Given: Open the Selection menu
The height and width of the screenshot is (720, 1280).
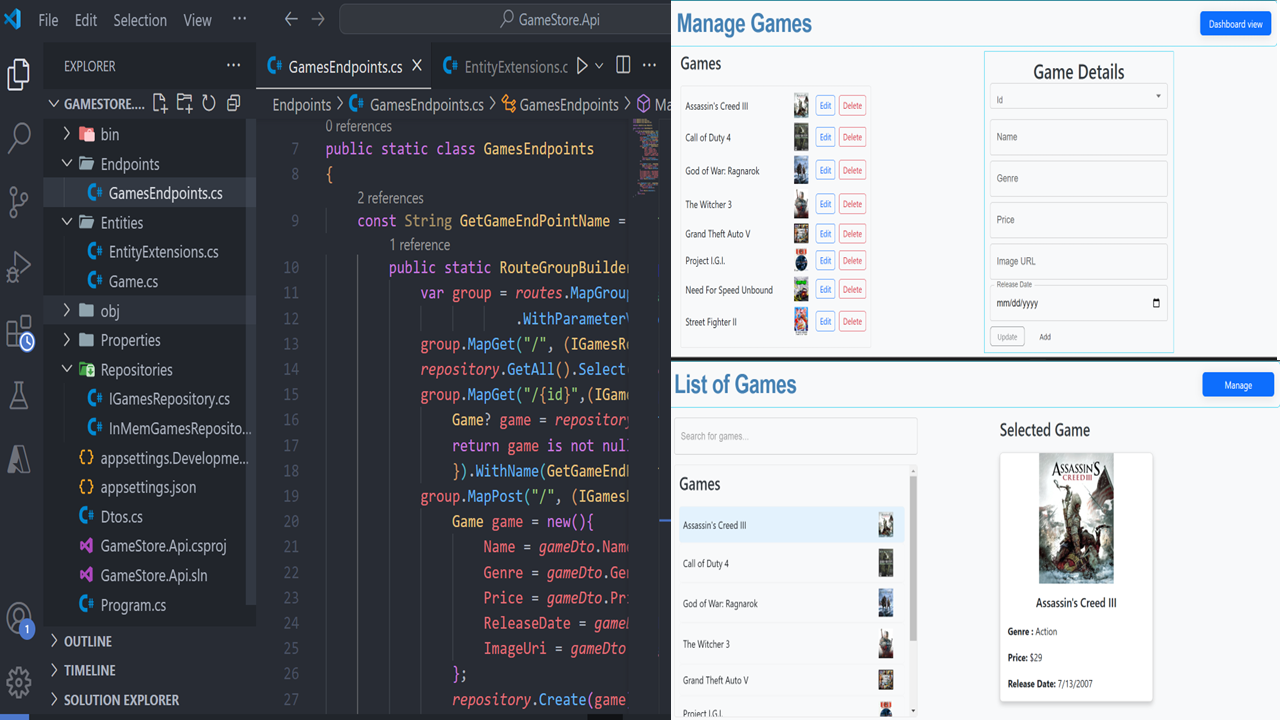Looking at the screenshot, I should [140, 20].
